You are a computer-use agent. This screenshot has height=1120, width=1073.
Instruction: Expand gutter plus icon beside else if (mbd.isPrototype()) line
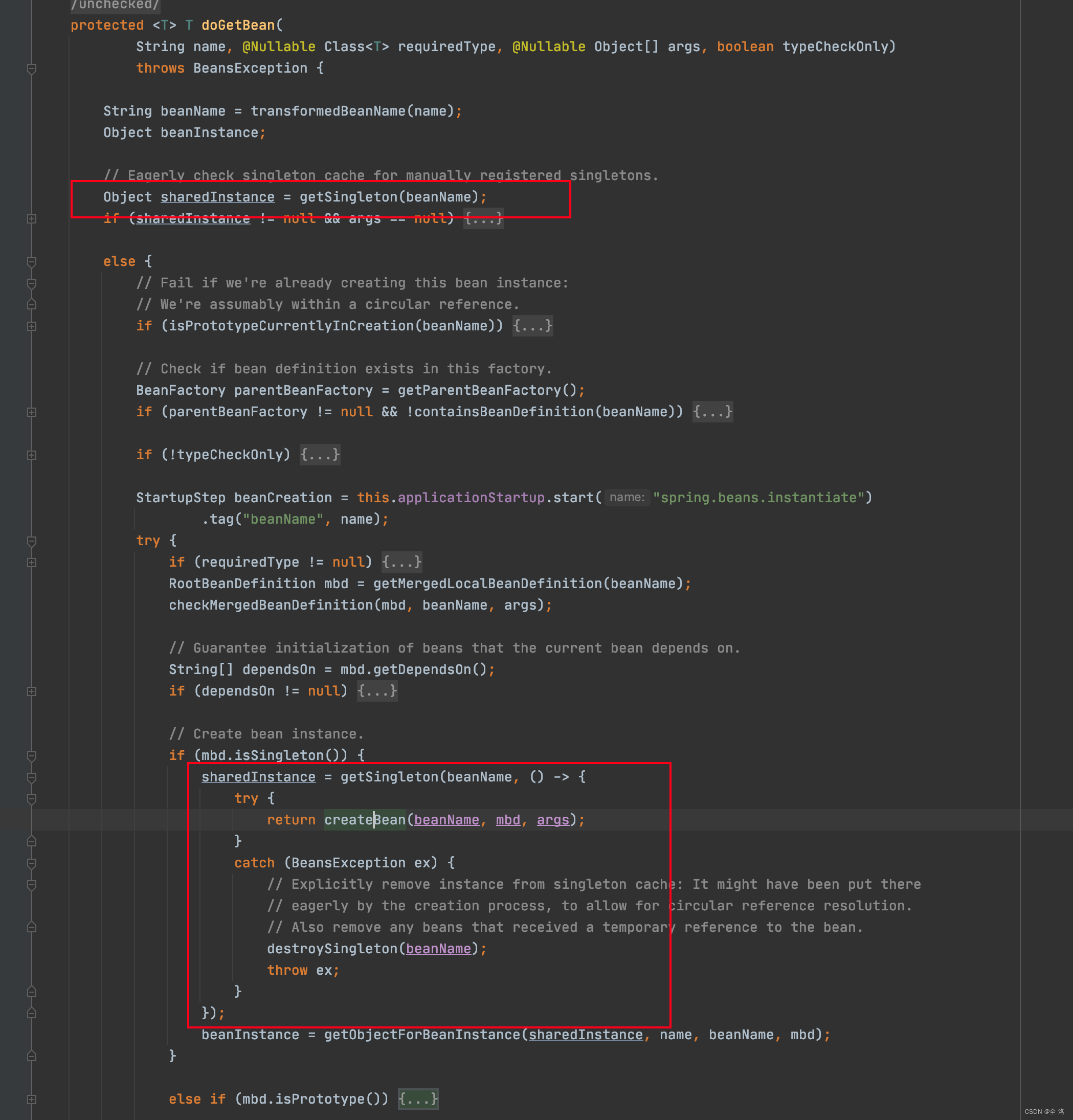[x=32, y=1100]
